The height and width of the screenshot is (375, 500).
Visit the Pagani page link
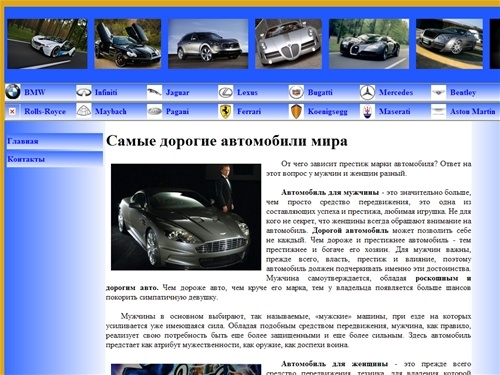177,111
